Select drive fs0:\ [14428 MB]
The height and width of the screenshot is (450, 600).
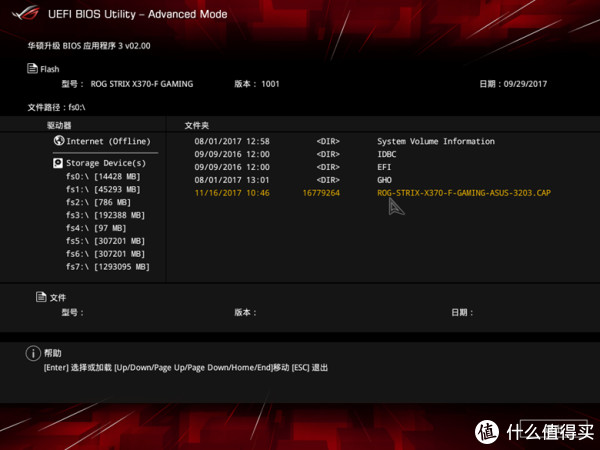point(103,176)
